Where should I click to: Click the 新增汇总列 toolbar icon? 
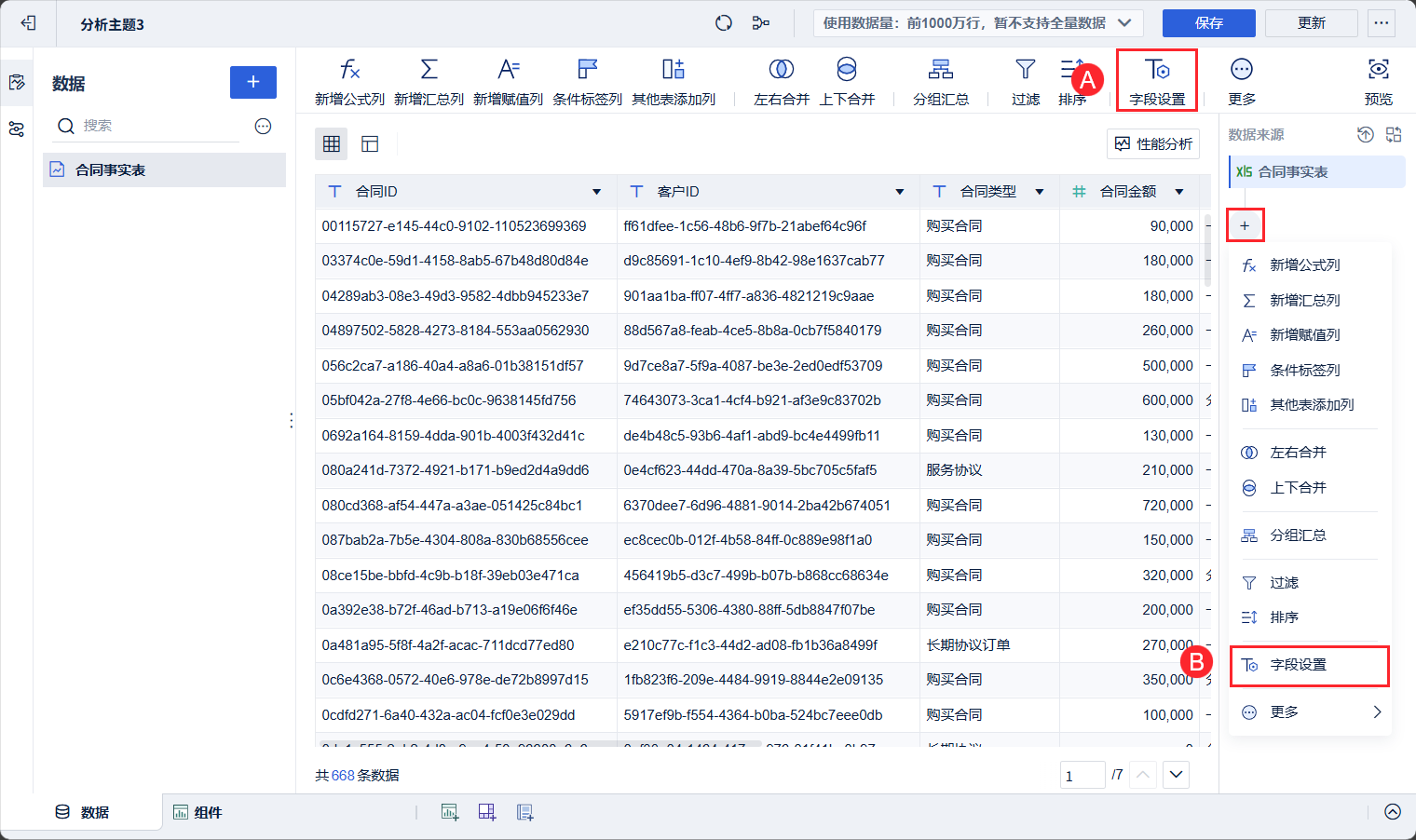(429, 81)
